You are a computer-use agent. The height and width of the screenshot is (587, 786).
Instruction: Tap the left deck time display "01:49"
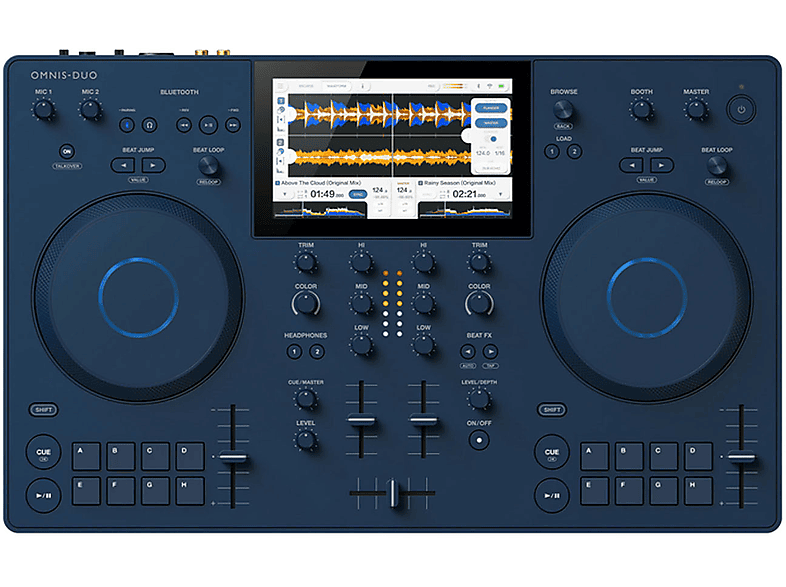(x=322, y=194)
